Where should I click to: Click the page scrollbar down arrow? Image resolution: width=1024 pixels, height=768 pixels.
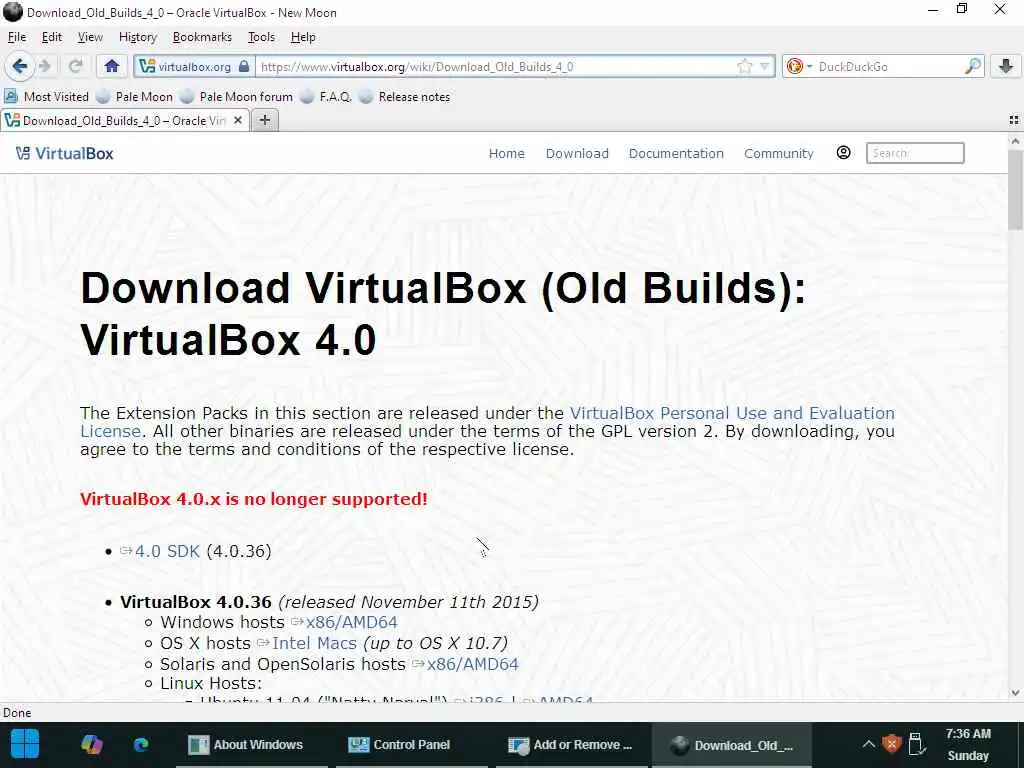click(x=1015, y=693)
